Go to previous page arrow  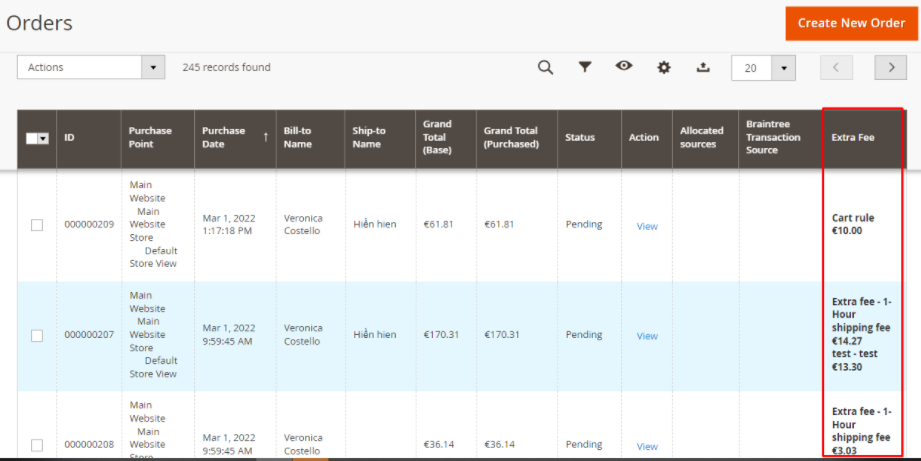tap(836, 67)
